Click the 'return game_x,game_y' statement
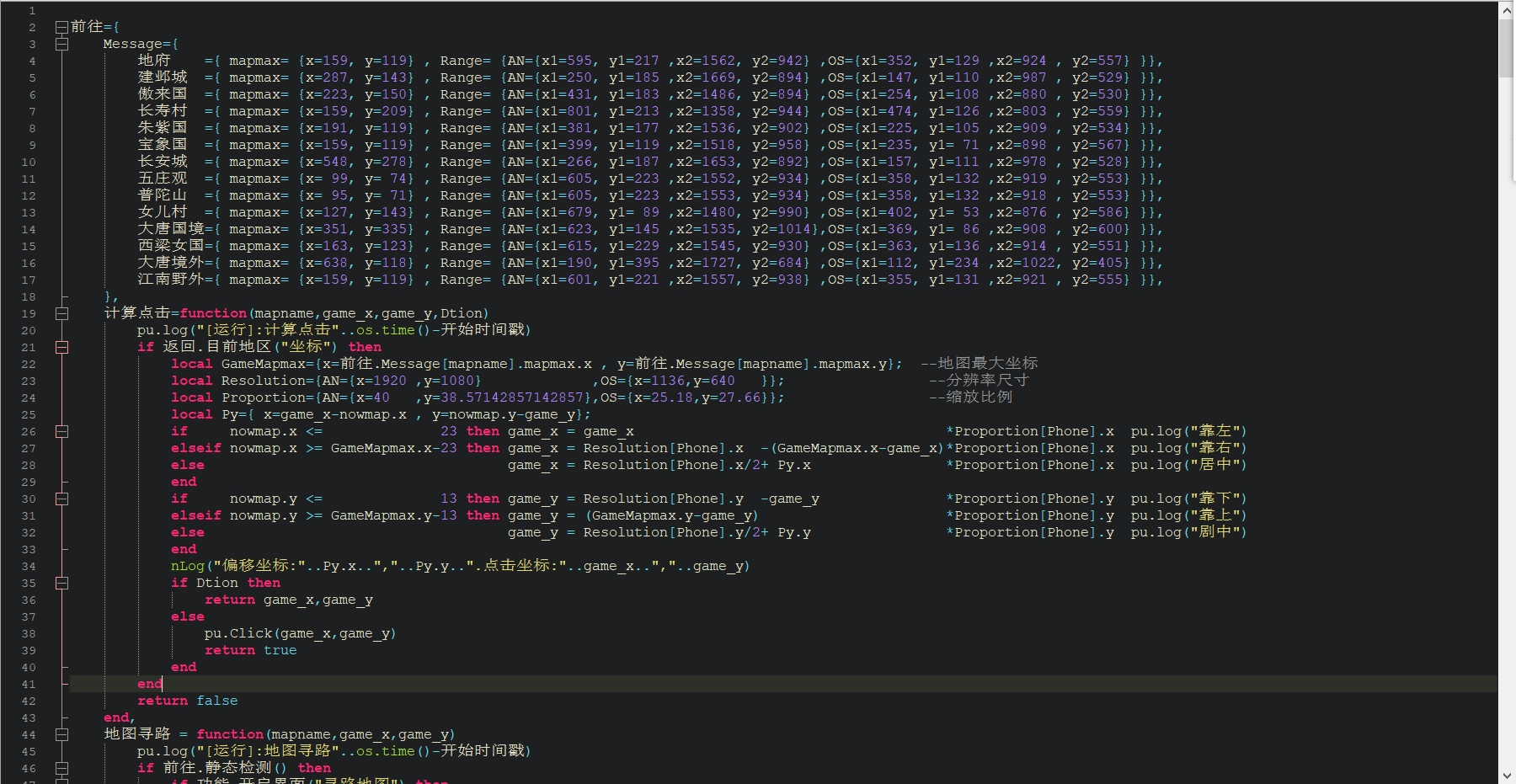 289,600
